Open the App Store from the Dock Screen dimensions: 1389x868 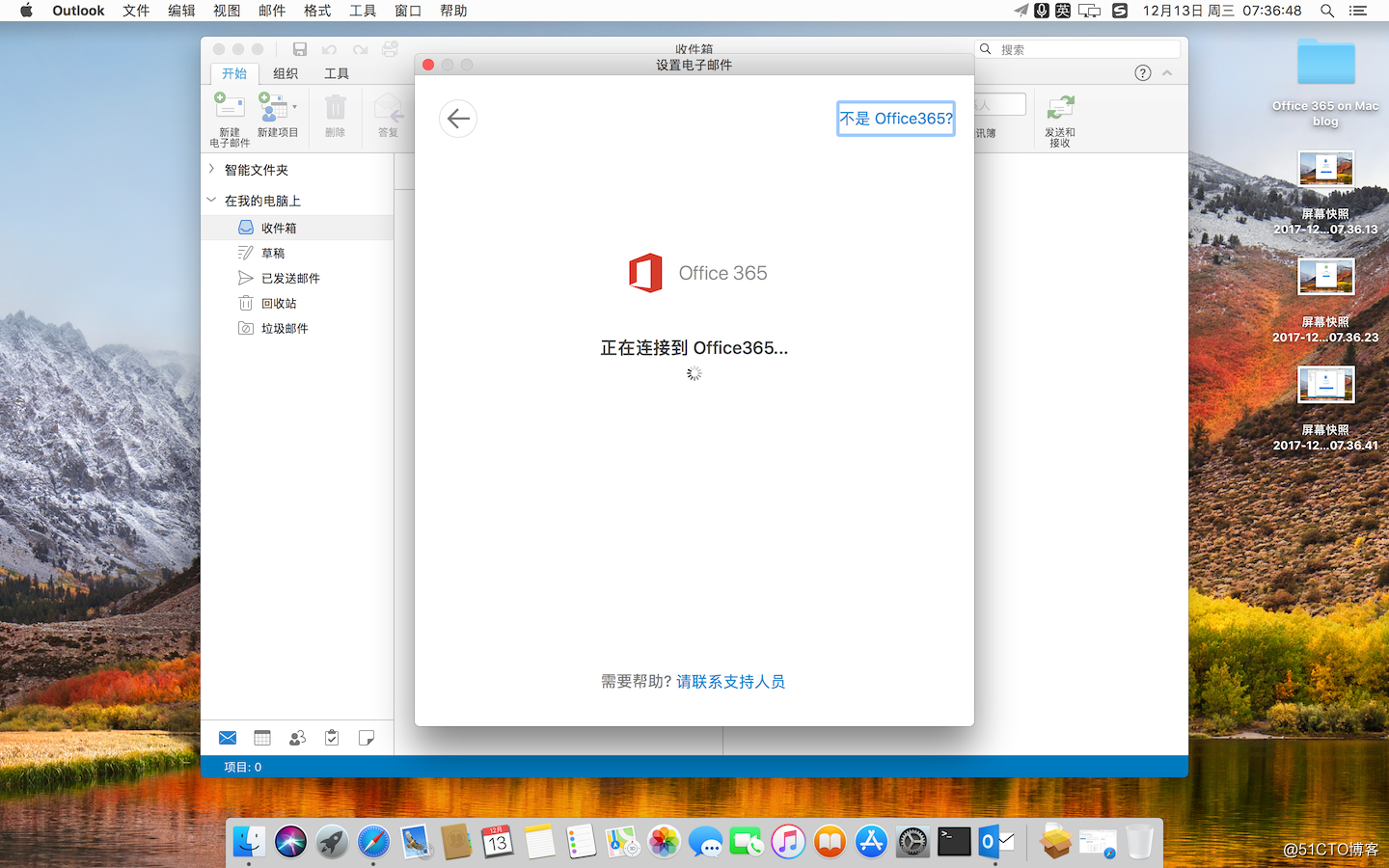[871, 842]
